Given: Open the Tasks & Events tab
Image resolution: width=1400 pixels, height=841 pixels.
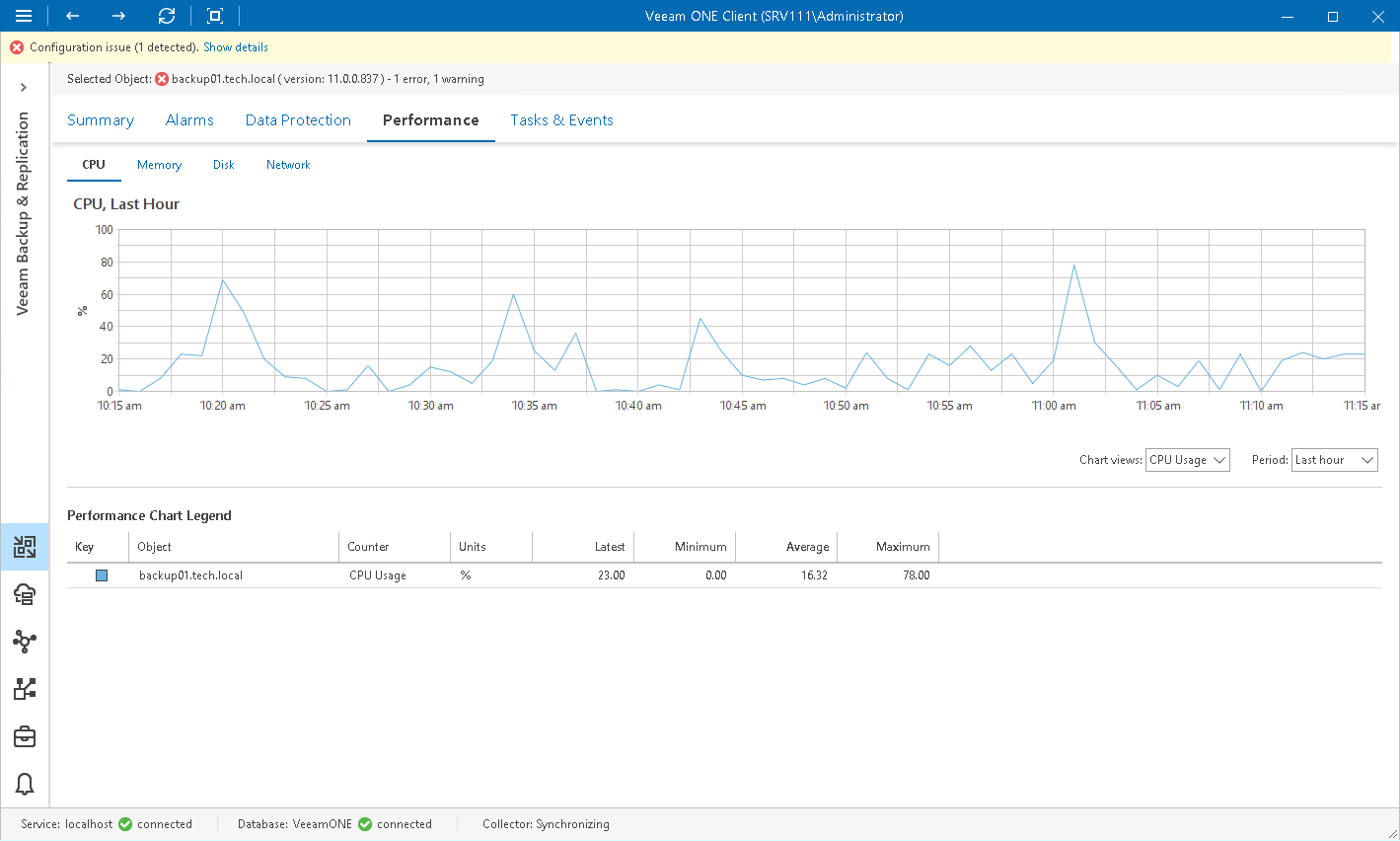Looking at the screenshot, I should tap(561, 120).
